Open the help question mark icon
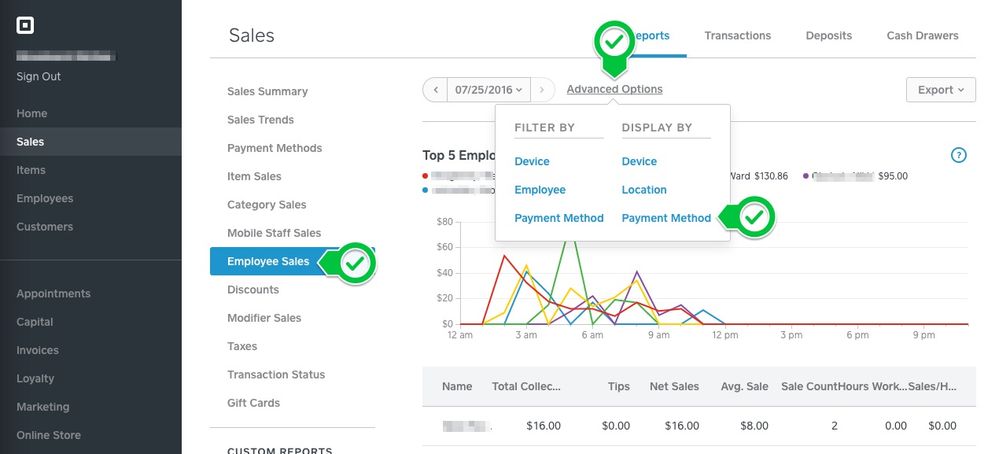999x454 pixels. click(x=959, y=155)
